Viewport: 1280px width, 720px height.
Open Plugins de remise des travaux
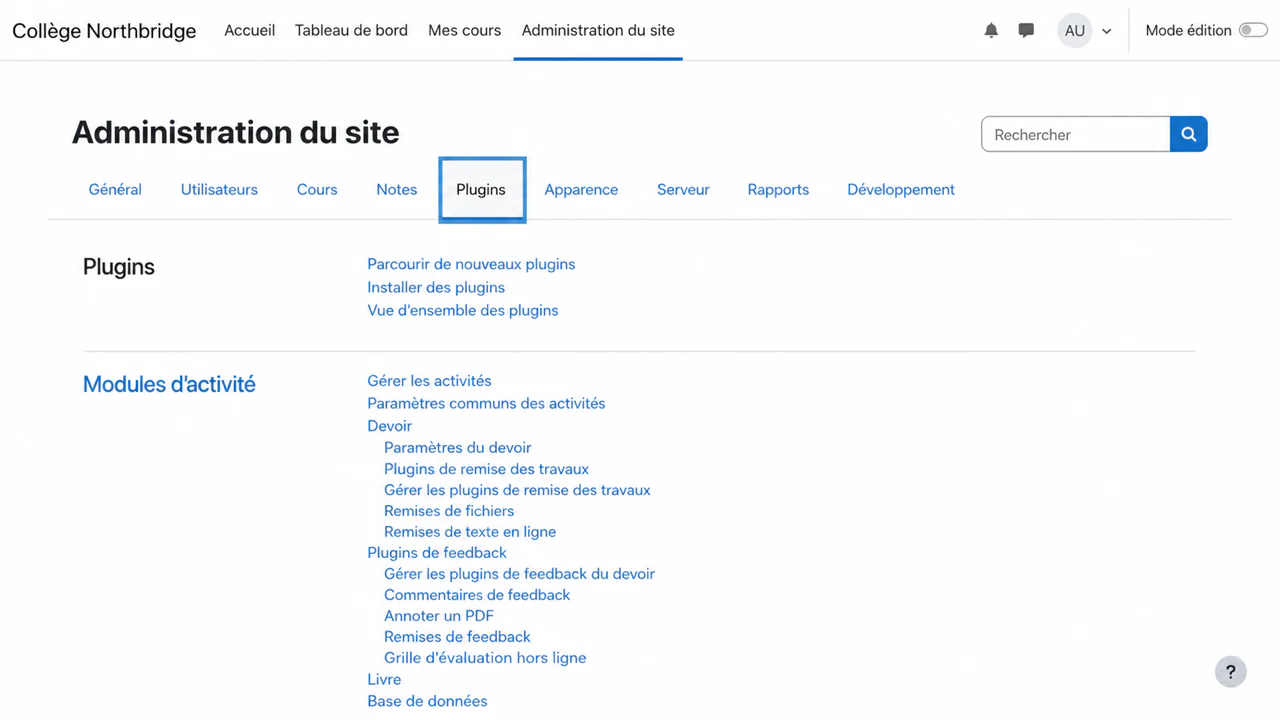pos(486,468)
